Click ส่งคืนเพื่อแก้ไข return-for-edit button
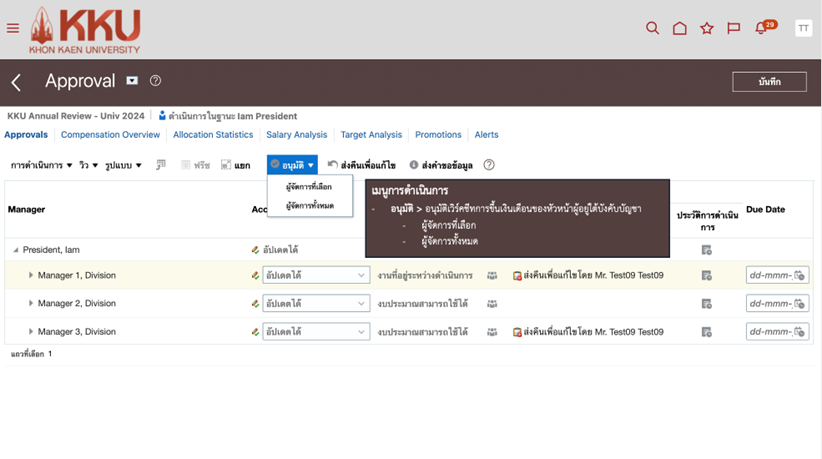 coord(361,165)
